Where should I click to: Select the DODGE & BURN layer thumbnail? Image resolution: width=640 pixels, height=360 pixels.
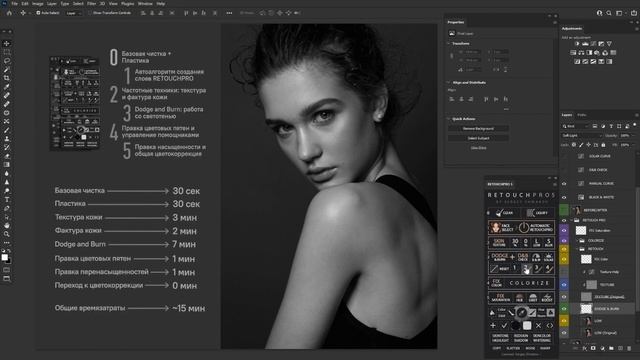tap(587, 309)
